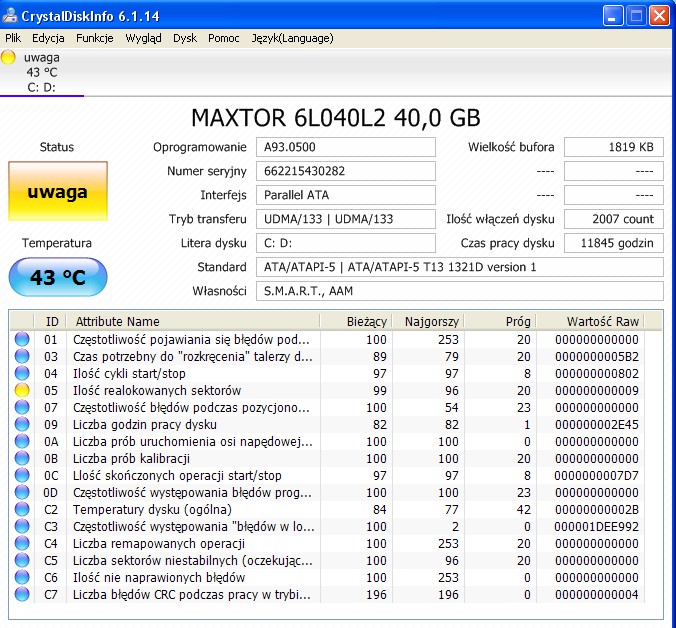Image resolution: width=676 pixels, height=628 pixels.
Task: Click the 43 °C temperature button
Action: click(x=58, y=277)
